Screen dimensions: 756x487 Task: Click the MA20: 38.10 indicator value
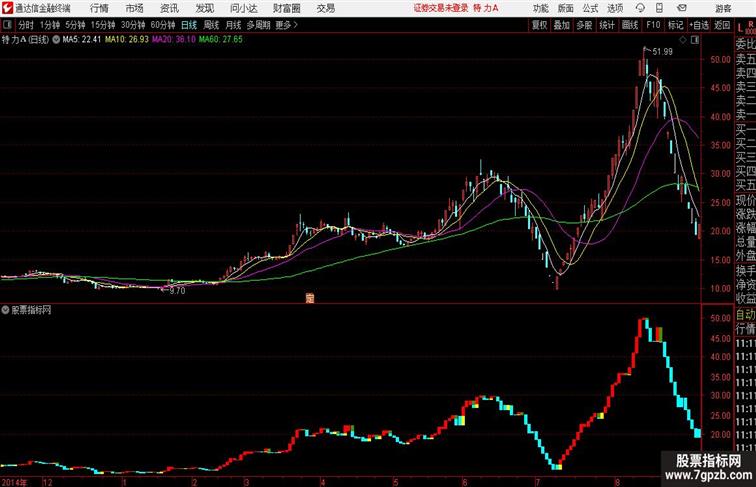174,40
